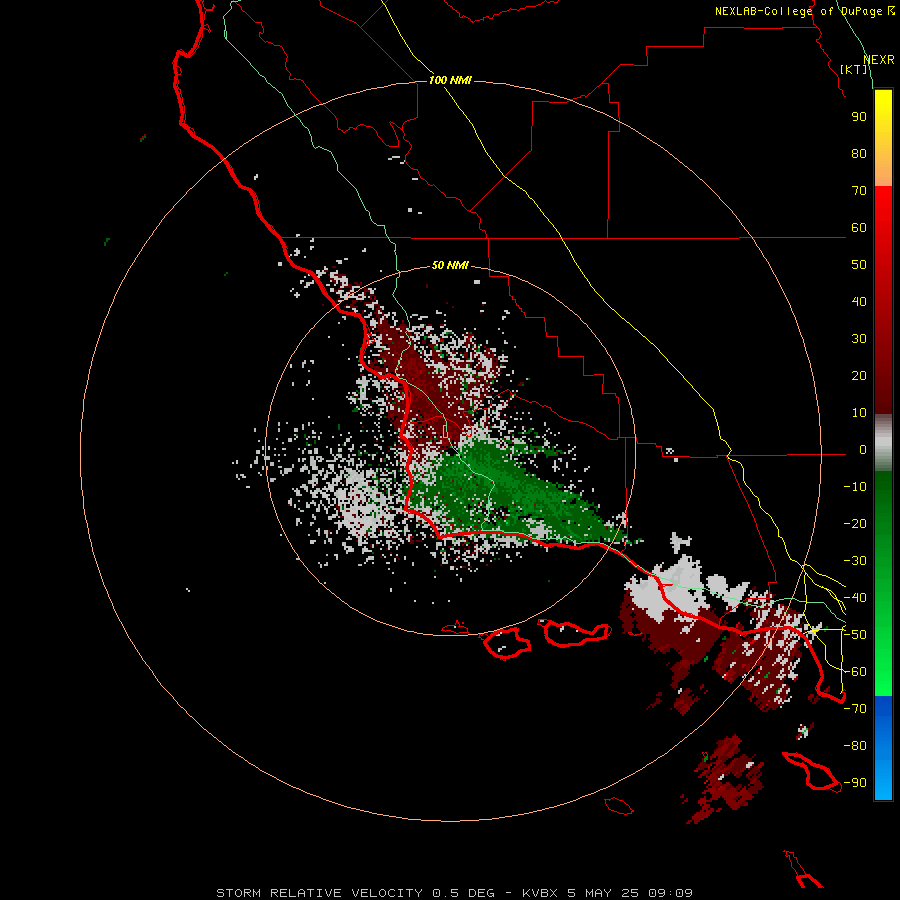
Task: Click the 100 NMI range ring label
Action: click(x=450, y=80)
